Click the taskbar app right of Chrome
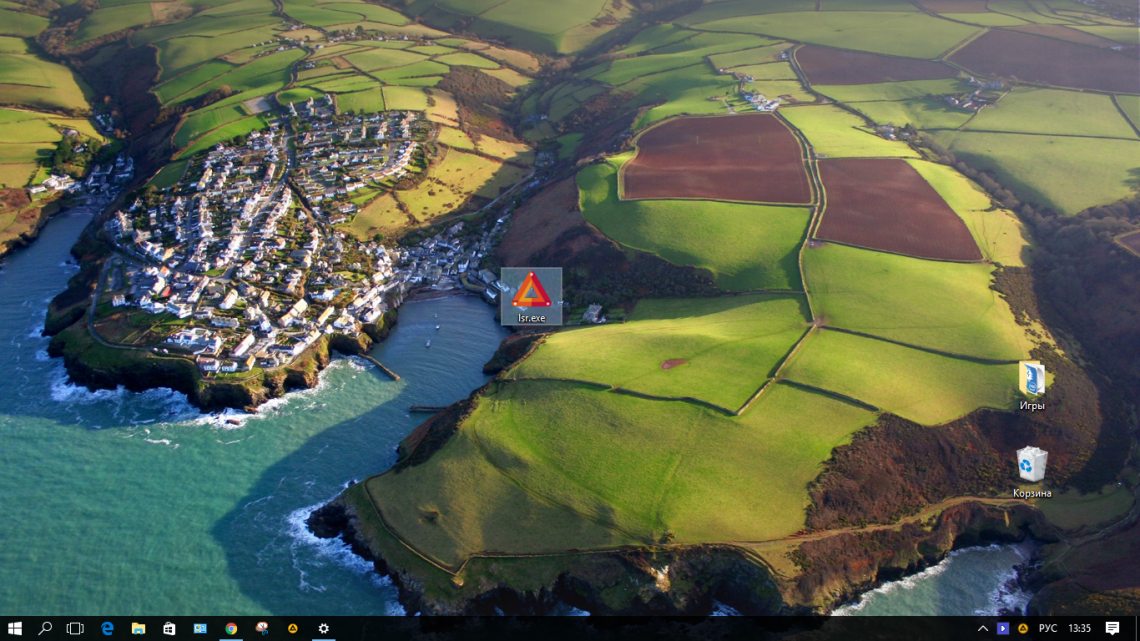 262,629
